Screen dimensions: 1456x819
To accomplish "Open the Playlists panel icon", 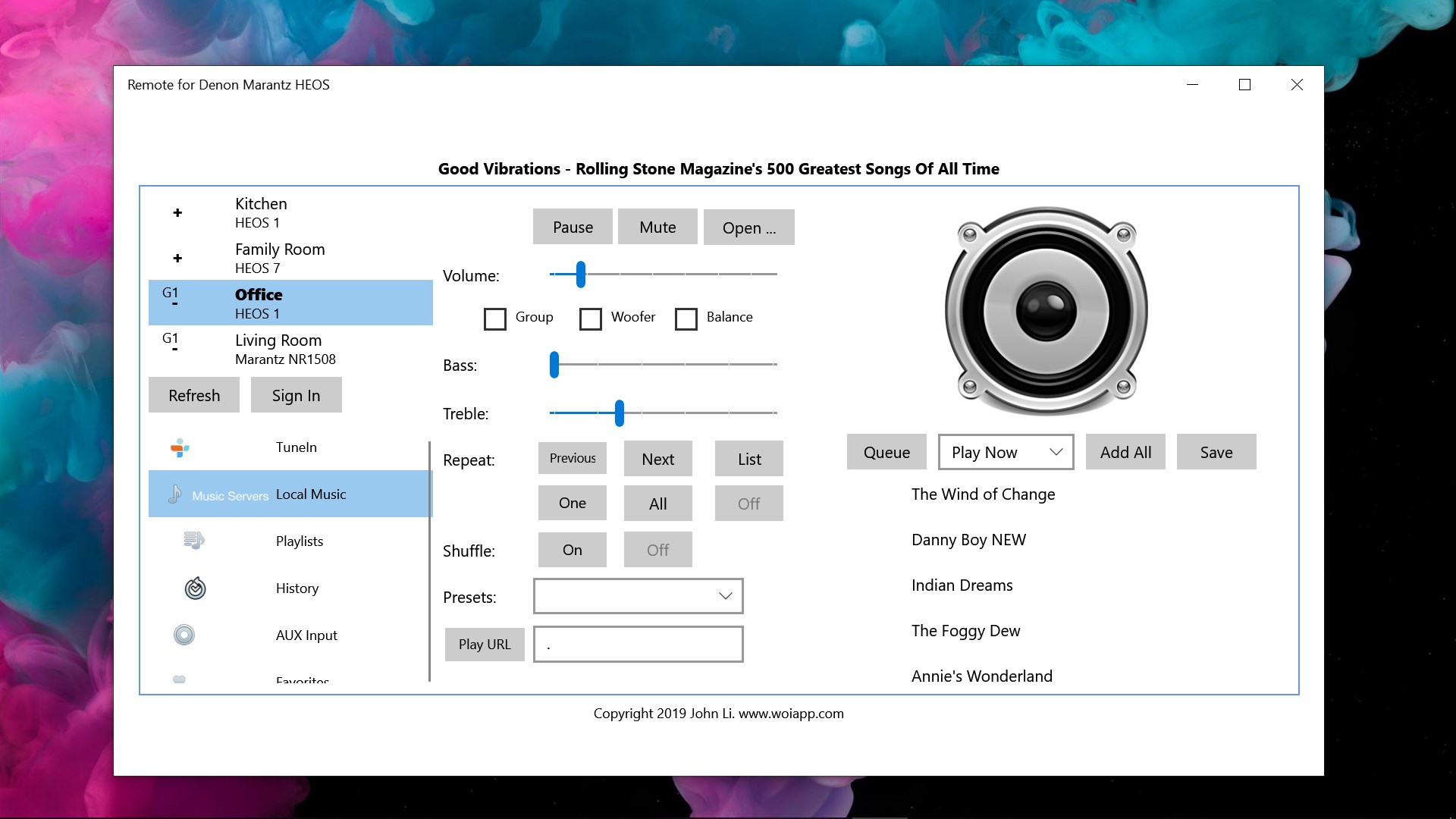I will (193, 540).
